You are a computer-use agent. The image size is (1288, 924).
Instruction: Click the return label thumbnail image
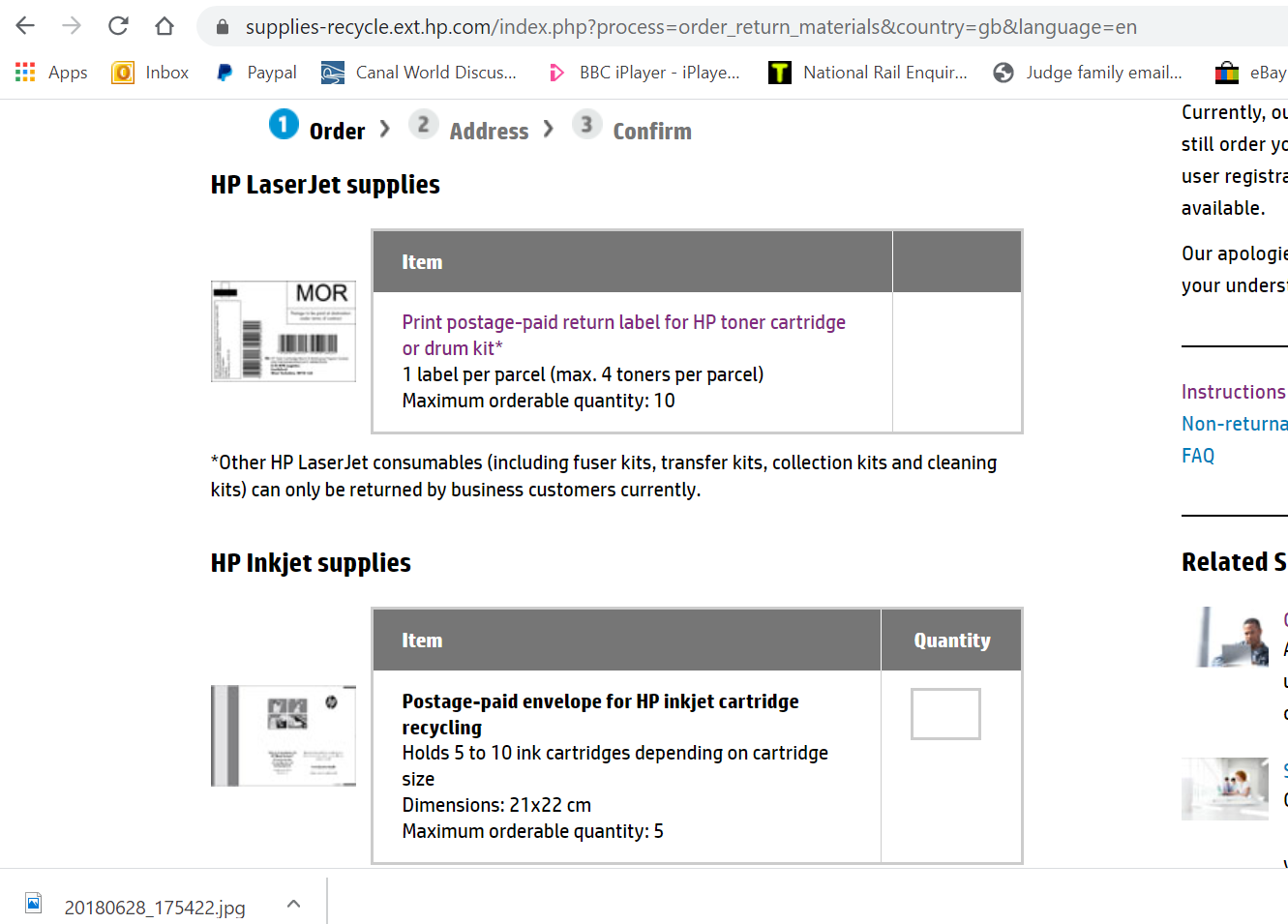[284, 332]
